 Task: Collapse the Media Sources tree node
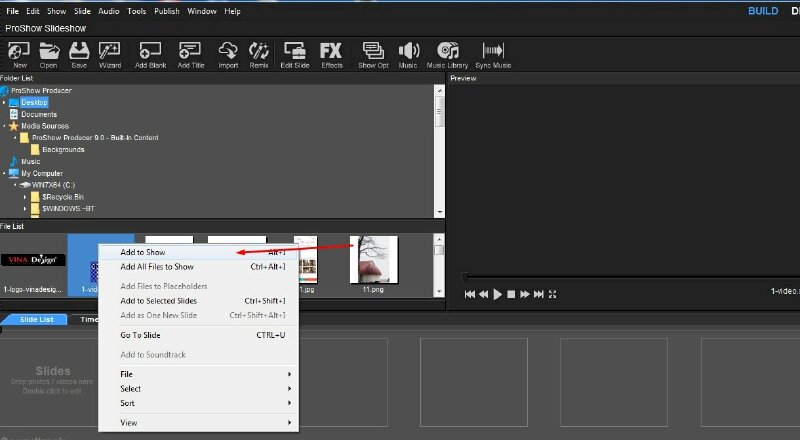4,126
